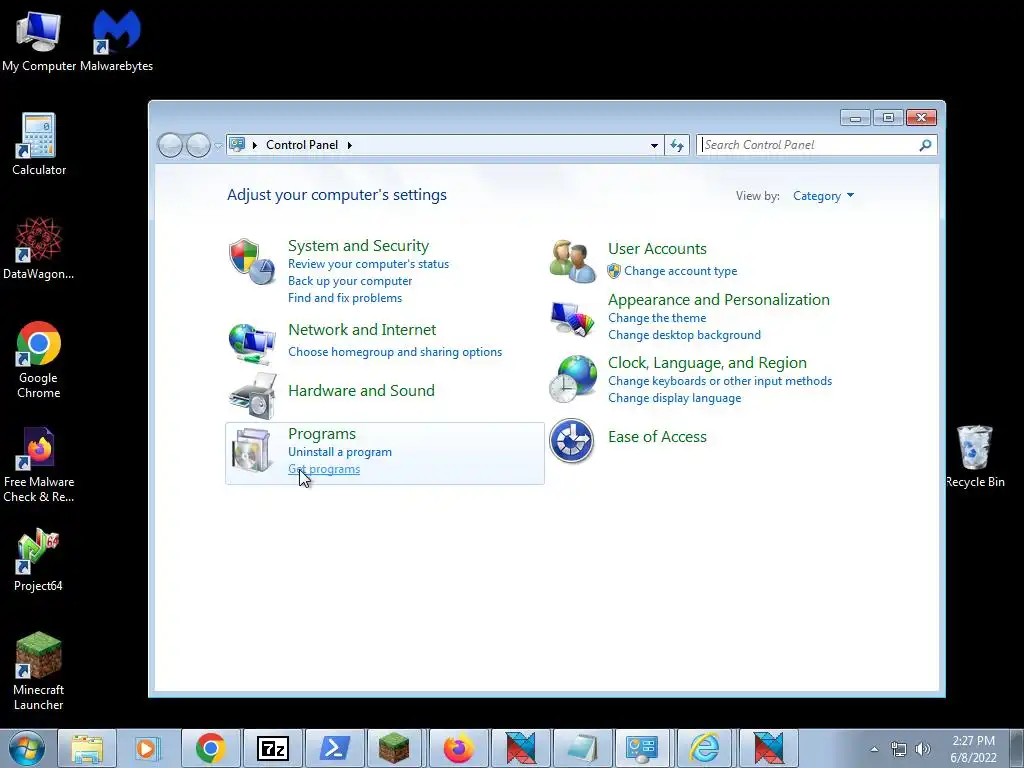
Task: Expand arrow after Control Panel breadcrumb
Action: pyautogui.click(x=349, y=145)
